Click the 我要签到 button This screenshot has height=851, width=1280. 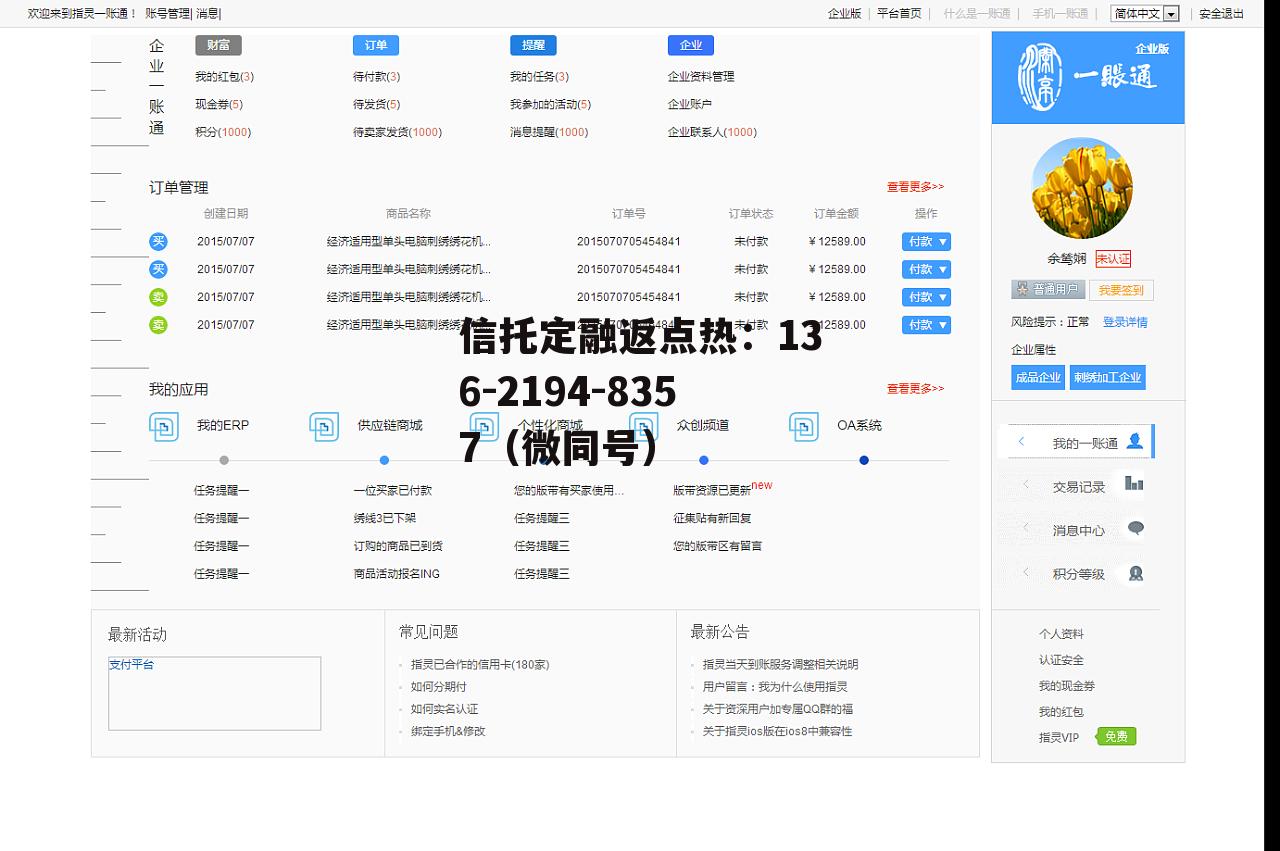[x=1120, y=290]
